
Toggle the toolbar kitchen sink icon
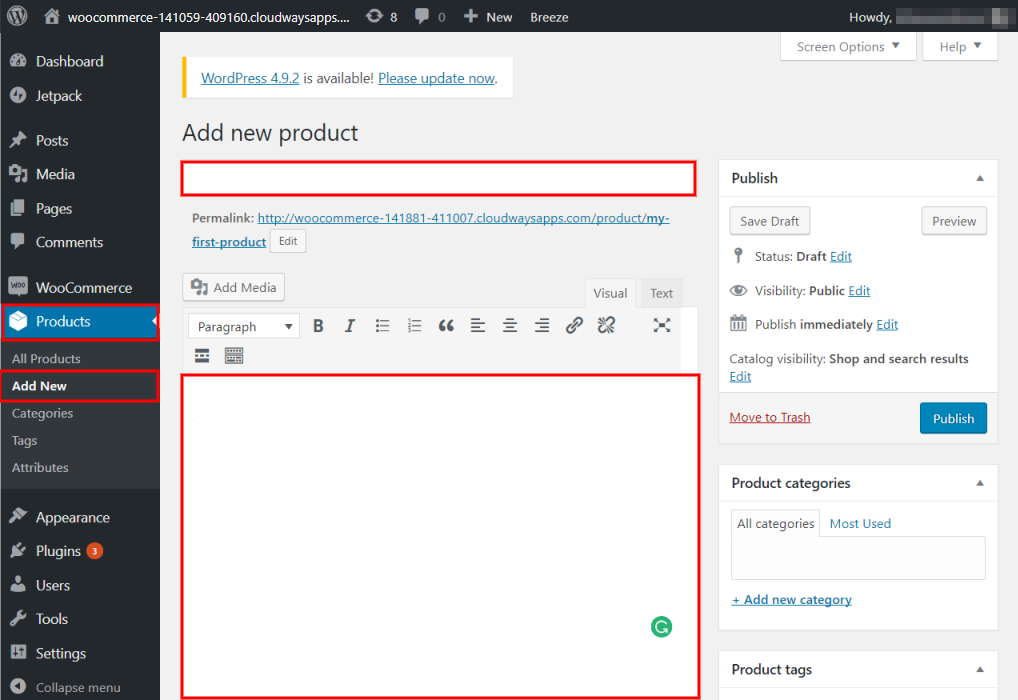click(234, 356)
